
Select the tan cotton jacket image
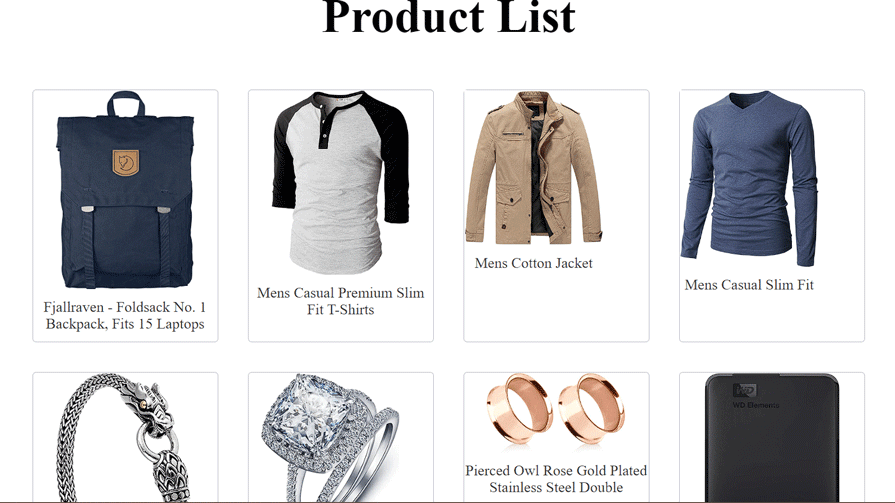point(534,168)
